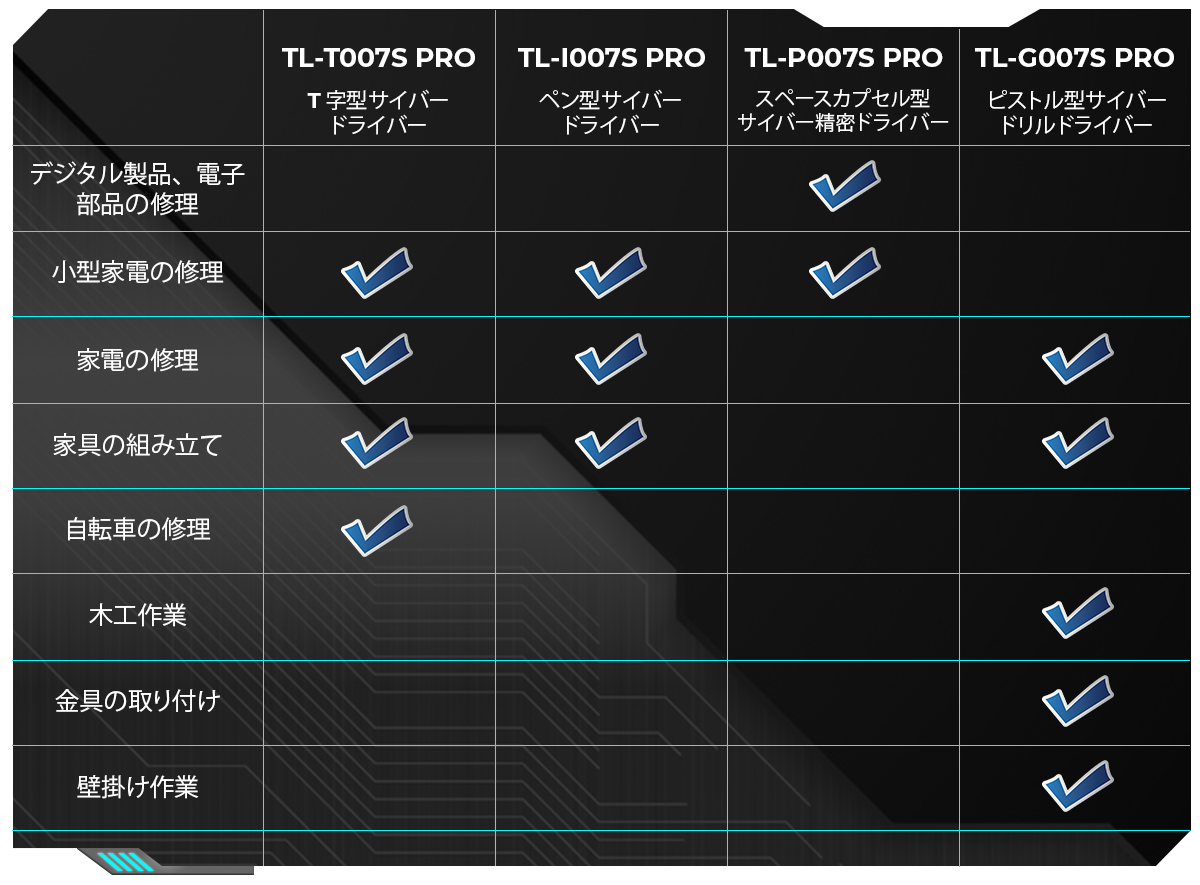Click the 家具の組み立て row label
1200x885 pixels.
pyautogui.click(x=138, y=445)
